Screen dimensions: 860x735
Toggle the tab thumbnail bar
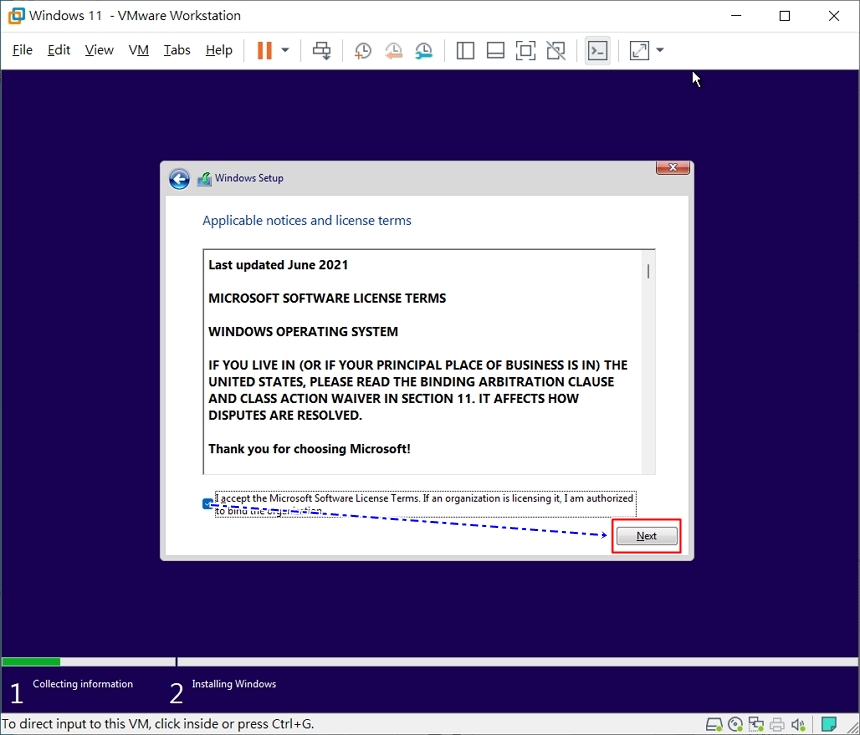495,50
